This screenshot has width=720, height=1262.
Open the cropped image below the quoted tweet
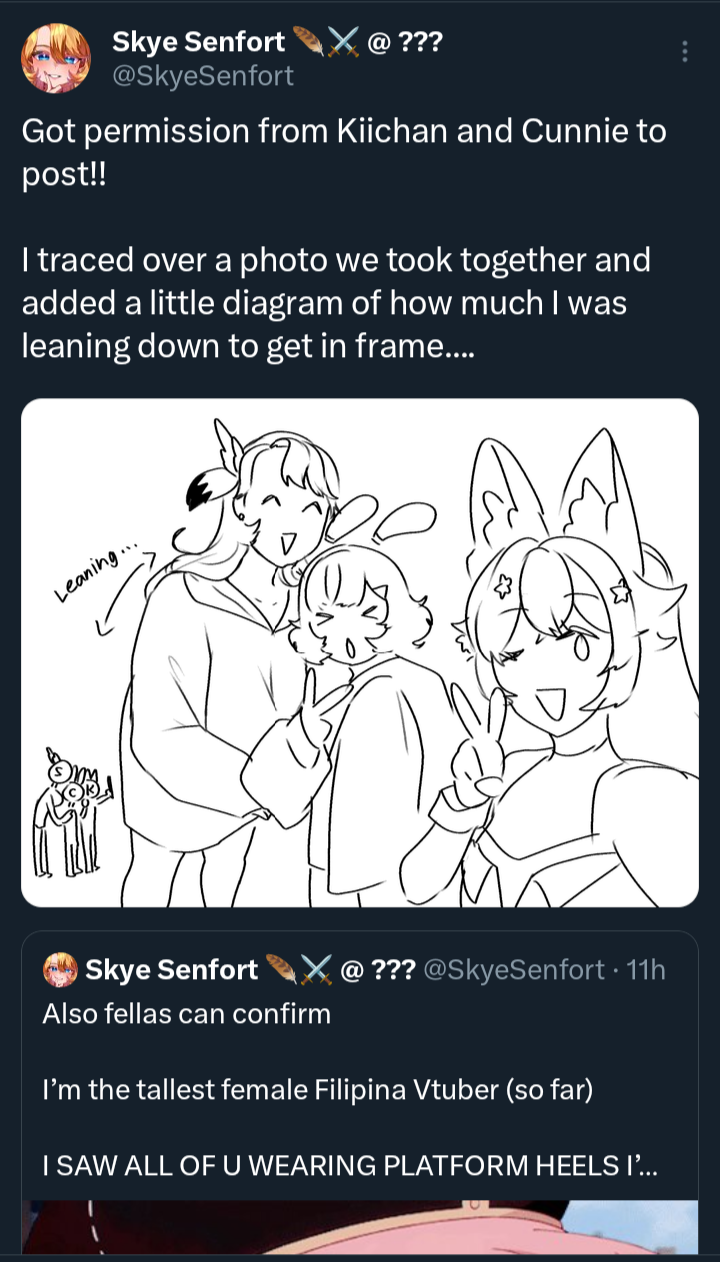tap(360, 1227)
